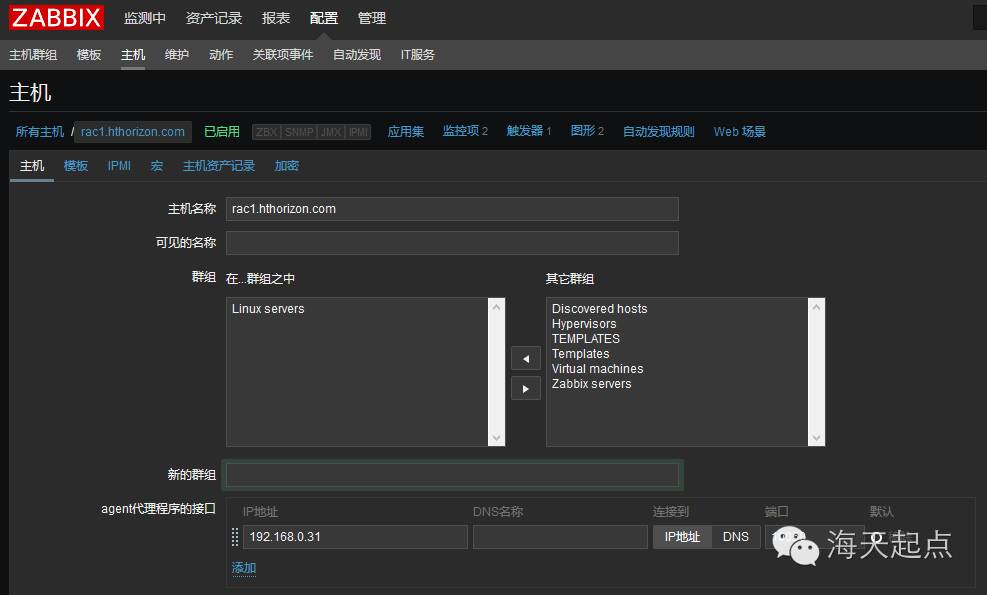Go to 主机 submenu in navigation bar
The width and height of the screenshot is (987, 595).
coord(133,55)
